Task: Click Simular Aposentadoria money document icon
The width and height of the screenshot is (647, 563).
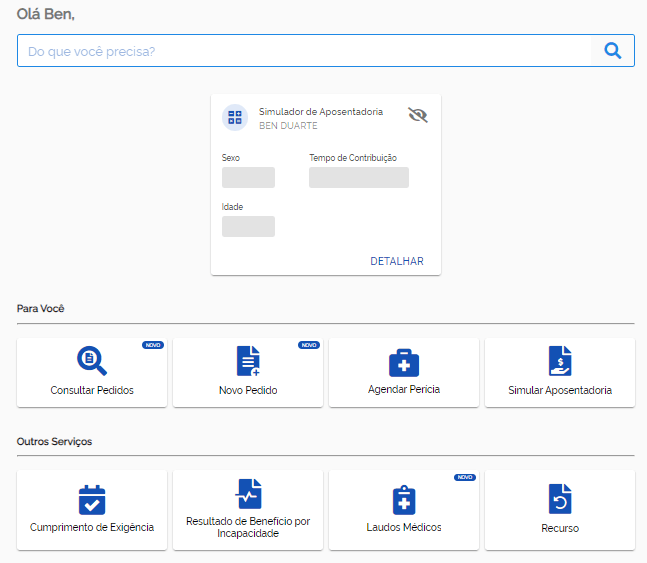Action: coord(560,361)
